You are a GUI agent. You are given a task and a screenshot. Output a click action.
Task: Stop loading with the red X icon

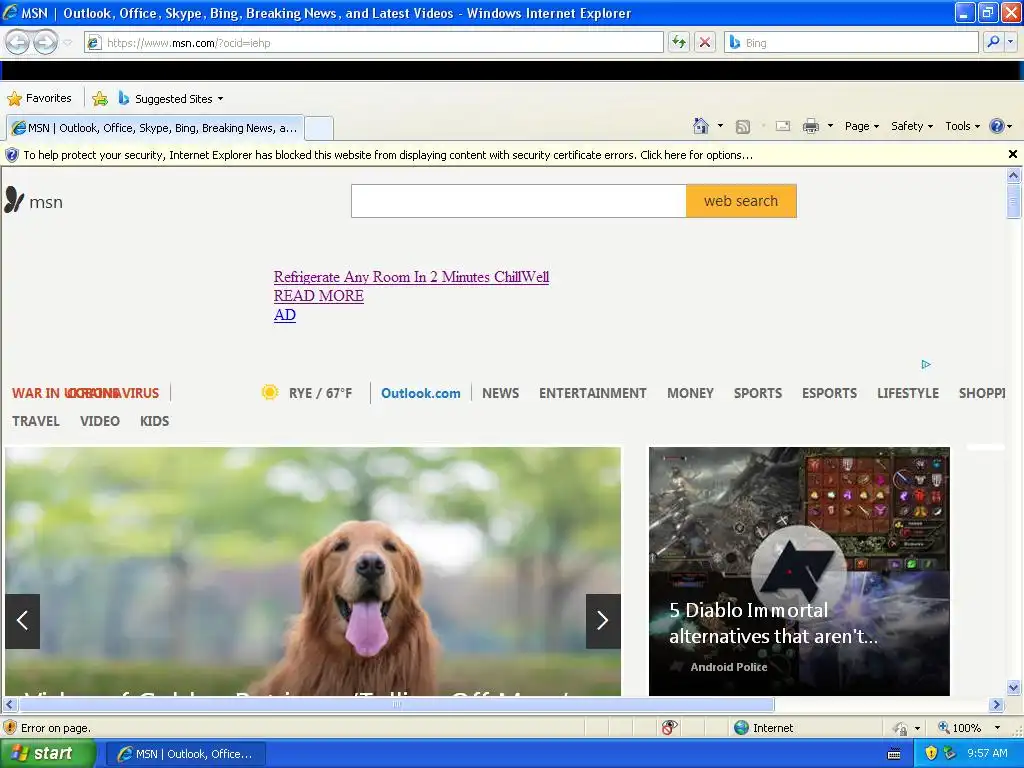click(705, 42)
